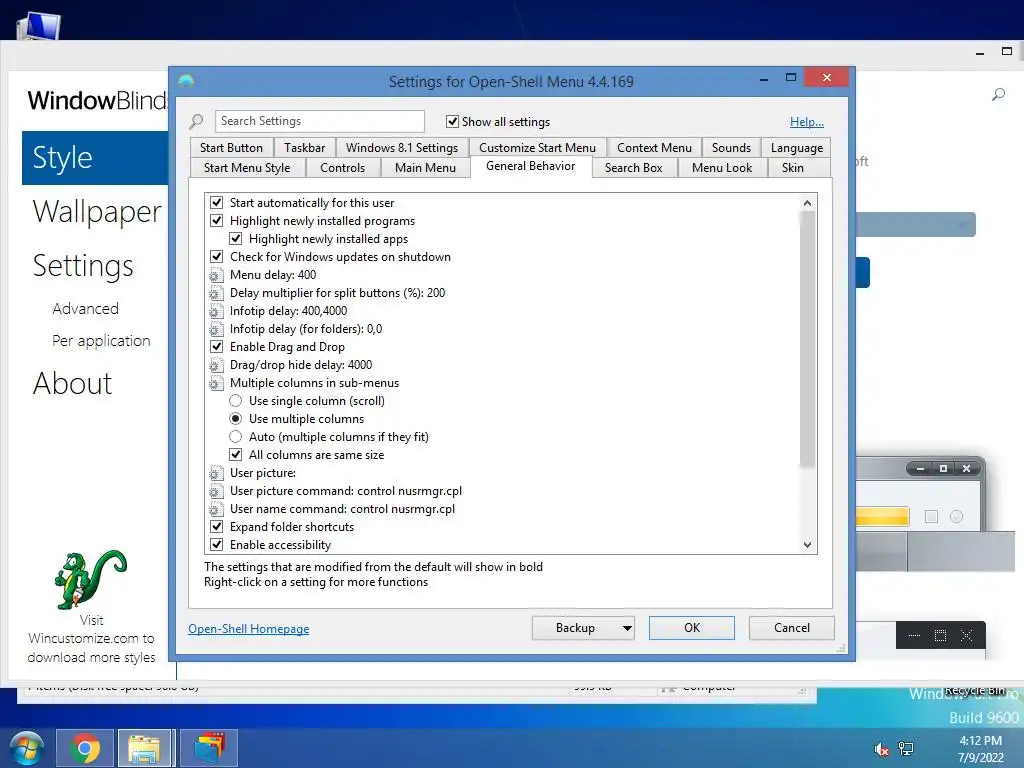Image resolution: width=1024 pixels, height=768 pixels.
Task: Click the network tray icon
Action: click(906, 749)
